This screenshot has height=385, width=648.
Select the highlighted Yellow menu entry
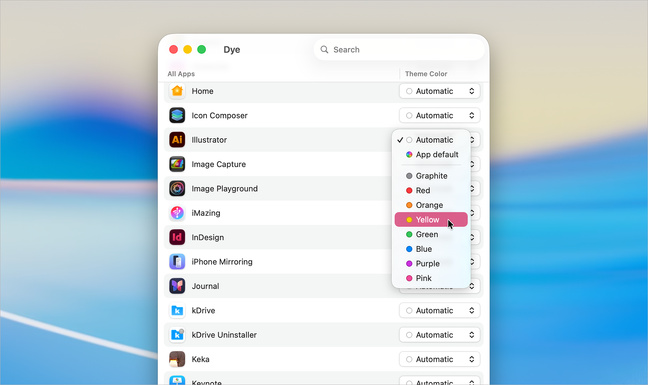tap(431, 220)
